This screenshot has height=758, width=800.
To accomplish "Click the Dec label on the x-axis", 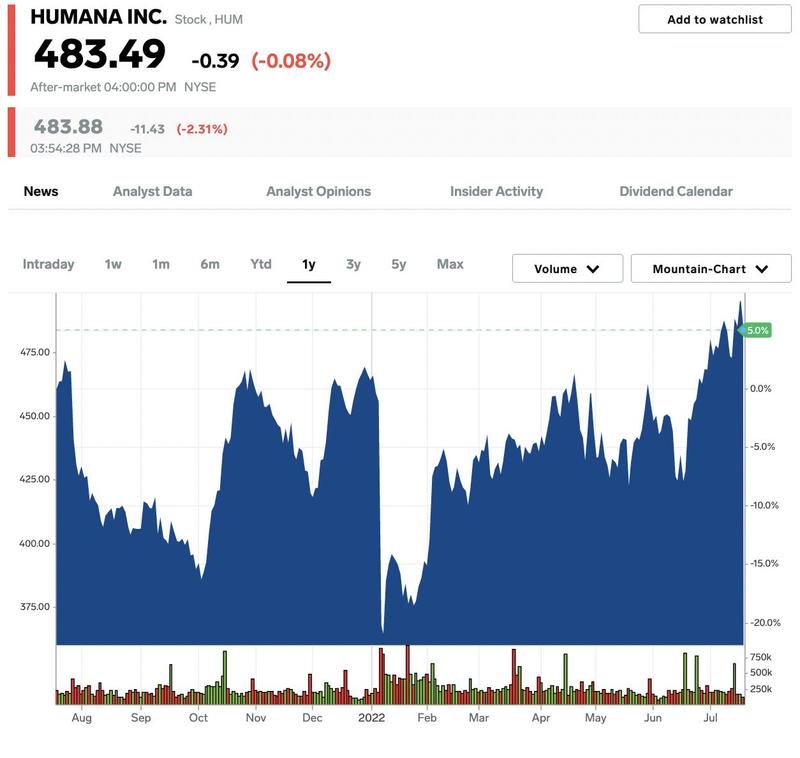I will 312,718.
